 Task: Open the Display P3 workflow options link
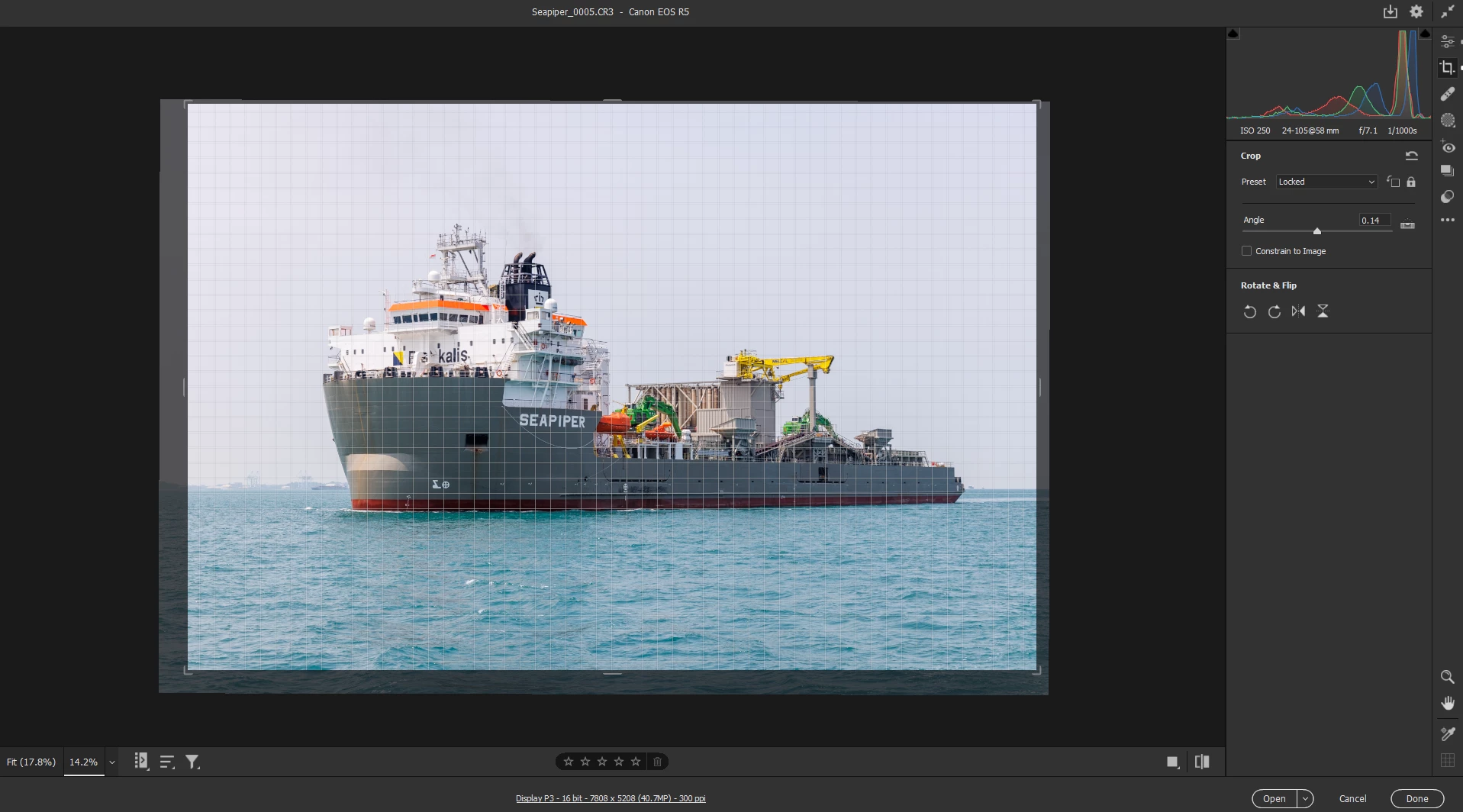pyautogui.click(x=611, y=798)
